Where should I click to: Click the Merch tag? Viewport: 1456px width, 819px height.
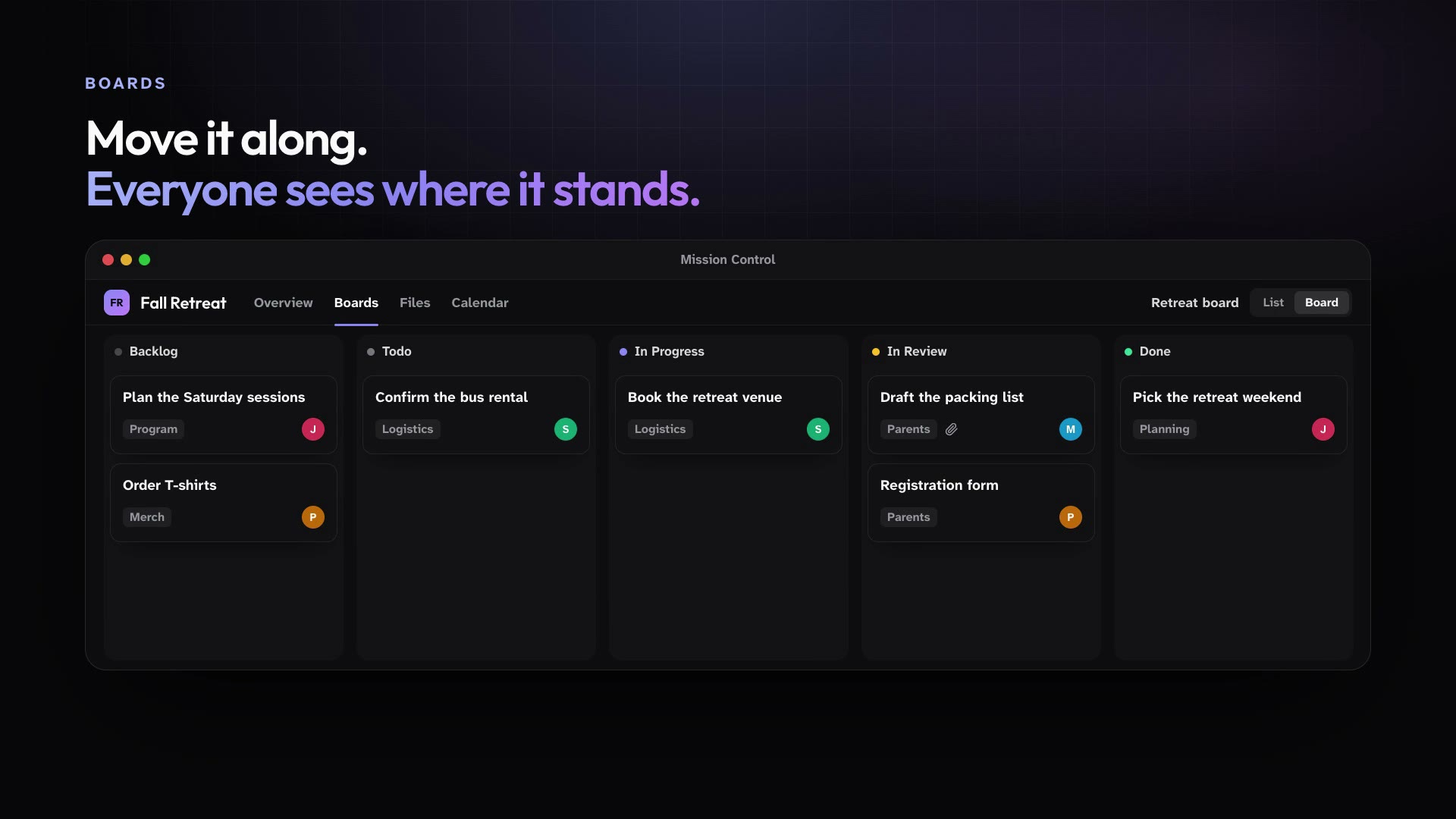pos(147,517)
